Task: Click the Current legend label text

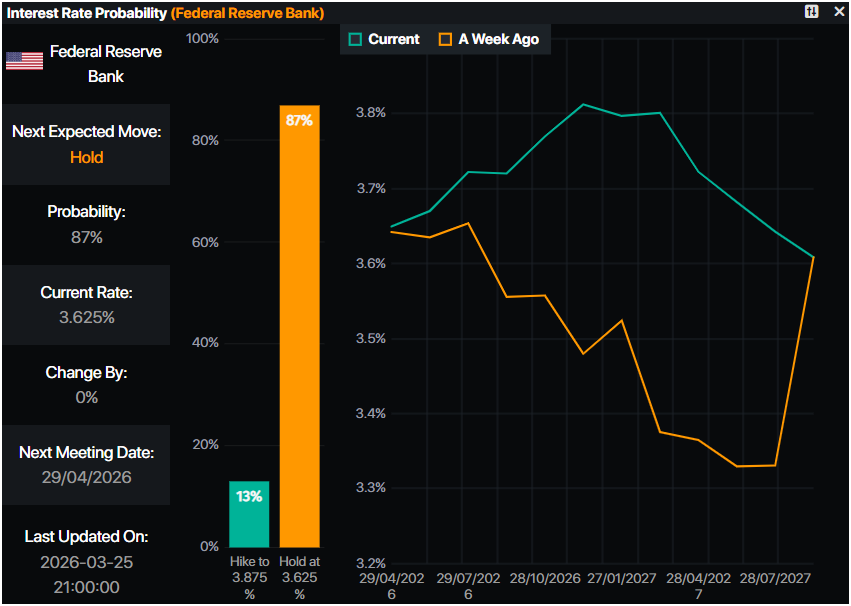Action: point(394,39)
